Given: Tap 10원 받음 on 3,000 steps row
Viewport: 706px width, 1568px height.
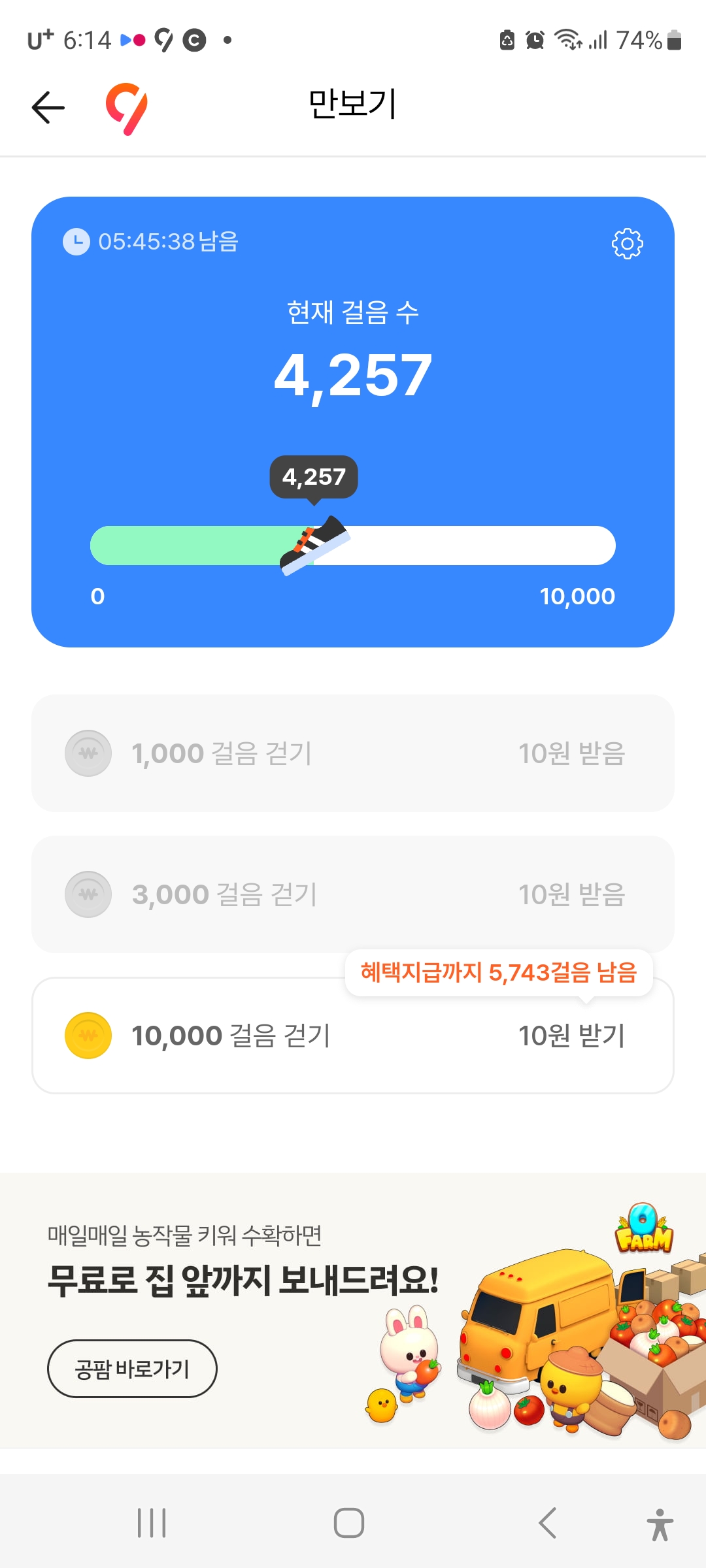Looking at the screenshot, I should (571, 894).
